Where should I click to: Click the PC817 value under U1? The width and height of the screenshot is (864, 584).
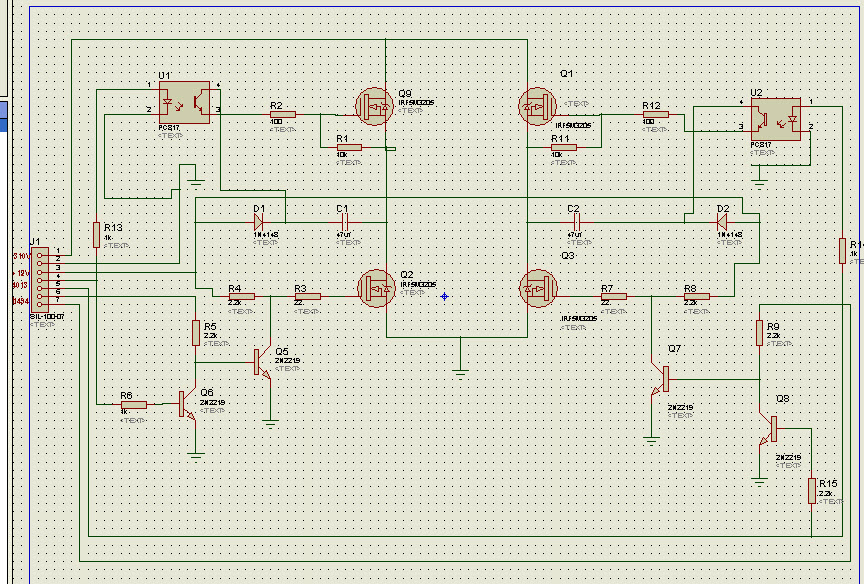click(x=169, y=128)
